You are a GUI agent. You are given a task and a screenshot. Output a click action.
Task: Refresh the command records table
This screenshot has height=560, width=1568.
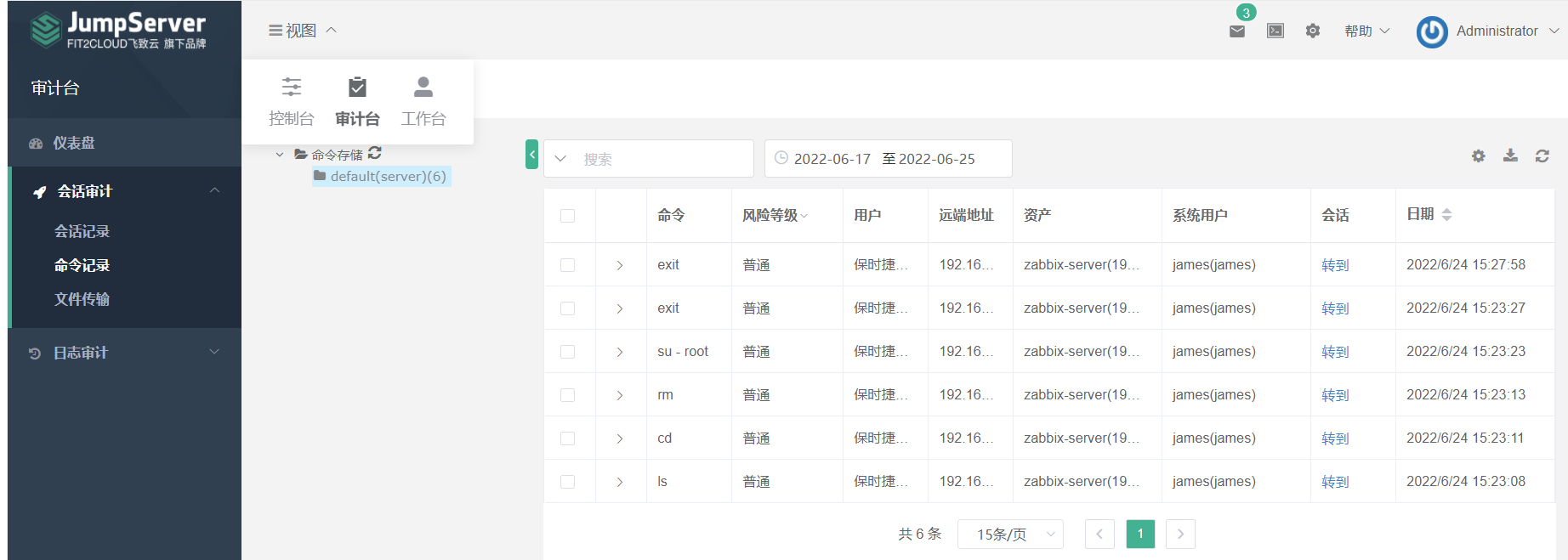pyautogui.click(x=1542, y=156)
